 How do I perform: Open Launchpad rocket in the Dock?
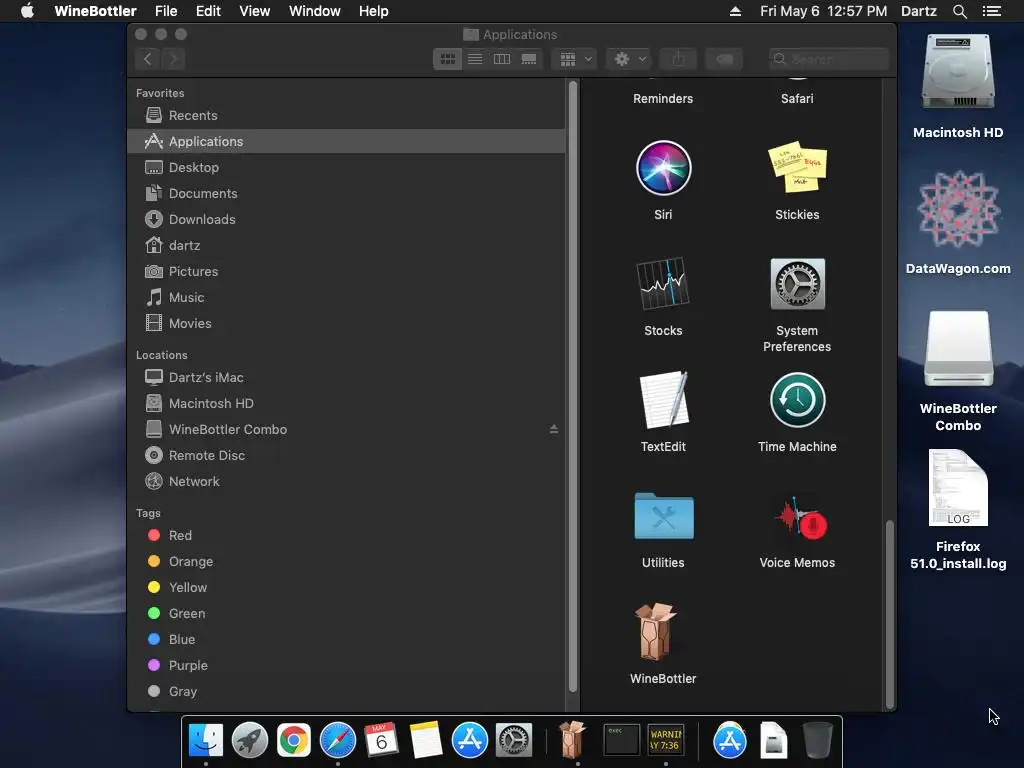pyautogui.click(x=249, y=741)
